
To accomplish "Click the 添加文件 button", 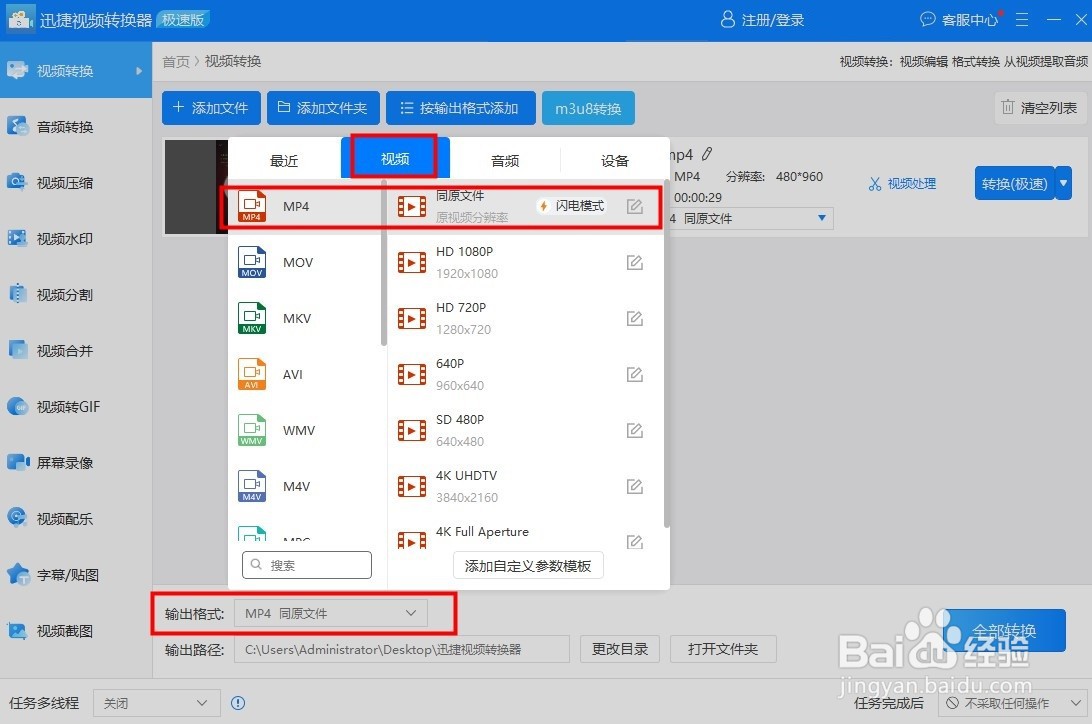I will click(x=211, y=108).
